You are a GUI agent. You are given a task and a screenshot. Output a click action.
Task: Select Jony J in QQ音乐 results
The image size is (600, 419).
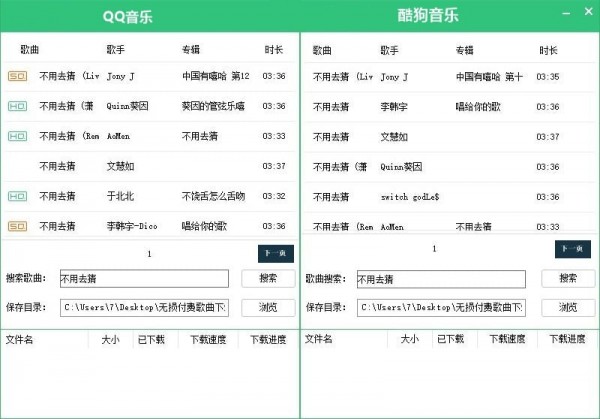(x=121, y=76)
